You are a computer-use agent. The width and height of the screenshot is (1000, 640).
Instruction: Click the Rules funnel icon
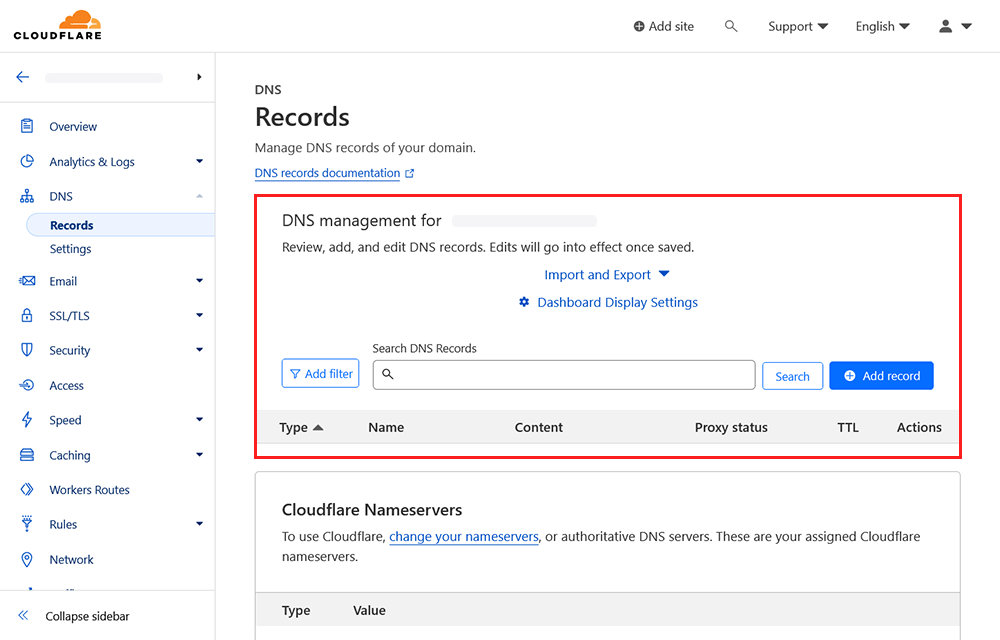point(27,523)
